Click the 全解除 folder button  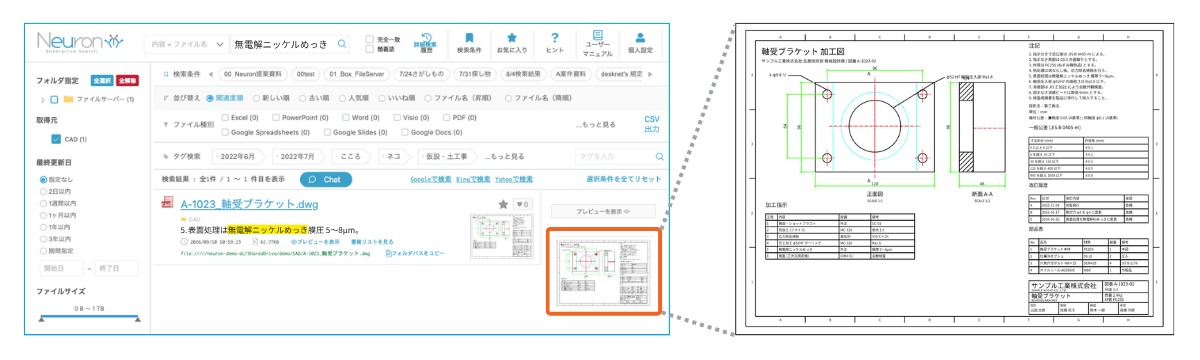127,79
